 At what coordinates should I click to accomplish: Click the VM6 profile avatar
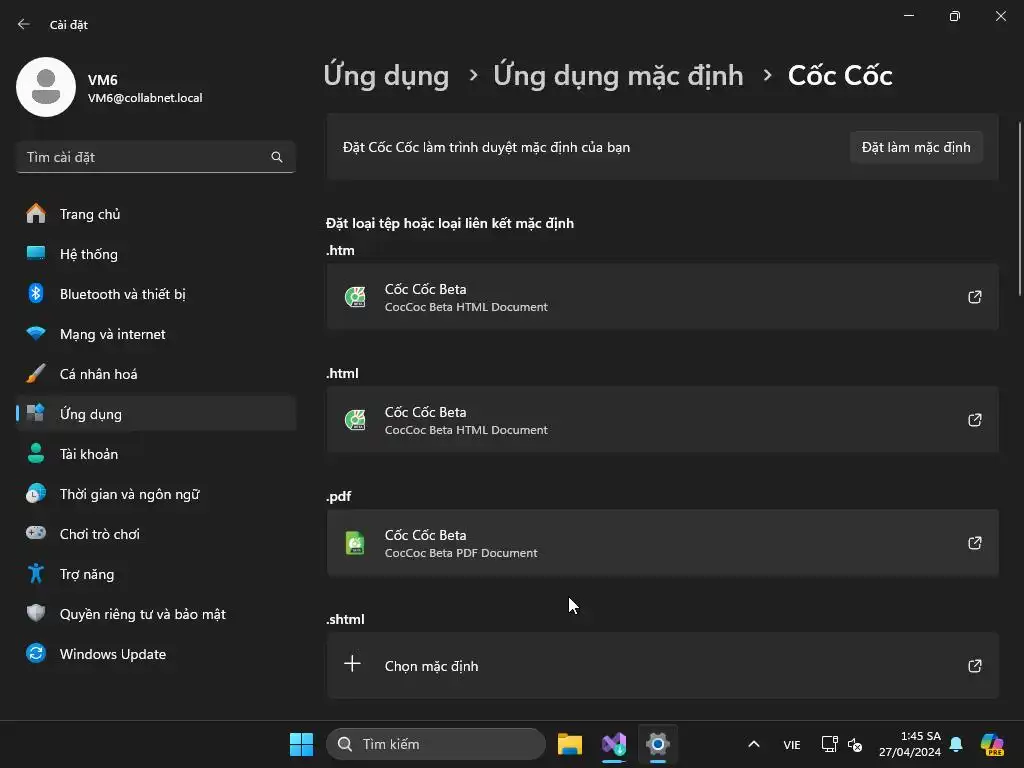click(x=46, y=88)
